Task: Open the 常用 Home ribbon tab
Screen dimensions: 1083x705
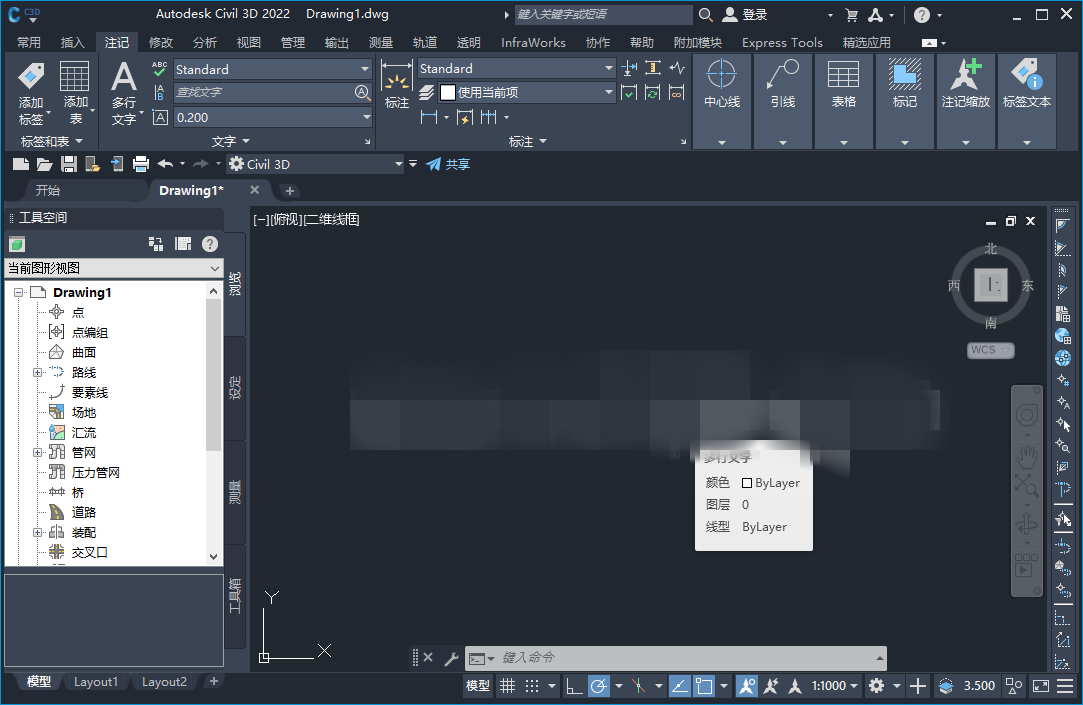Action: [28, 43]
